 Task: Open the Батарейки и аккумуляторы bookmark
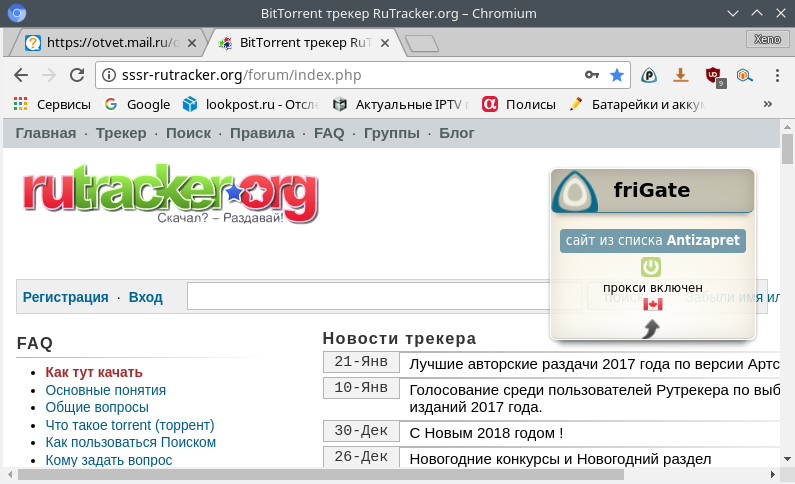[x=637, y=104]
